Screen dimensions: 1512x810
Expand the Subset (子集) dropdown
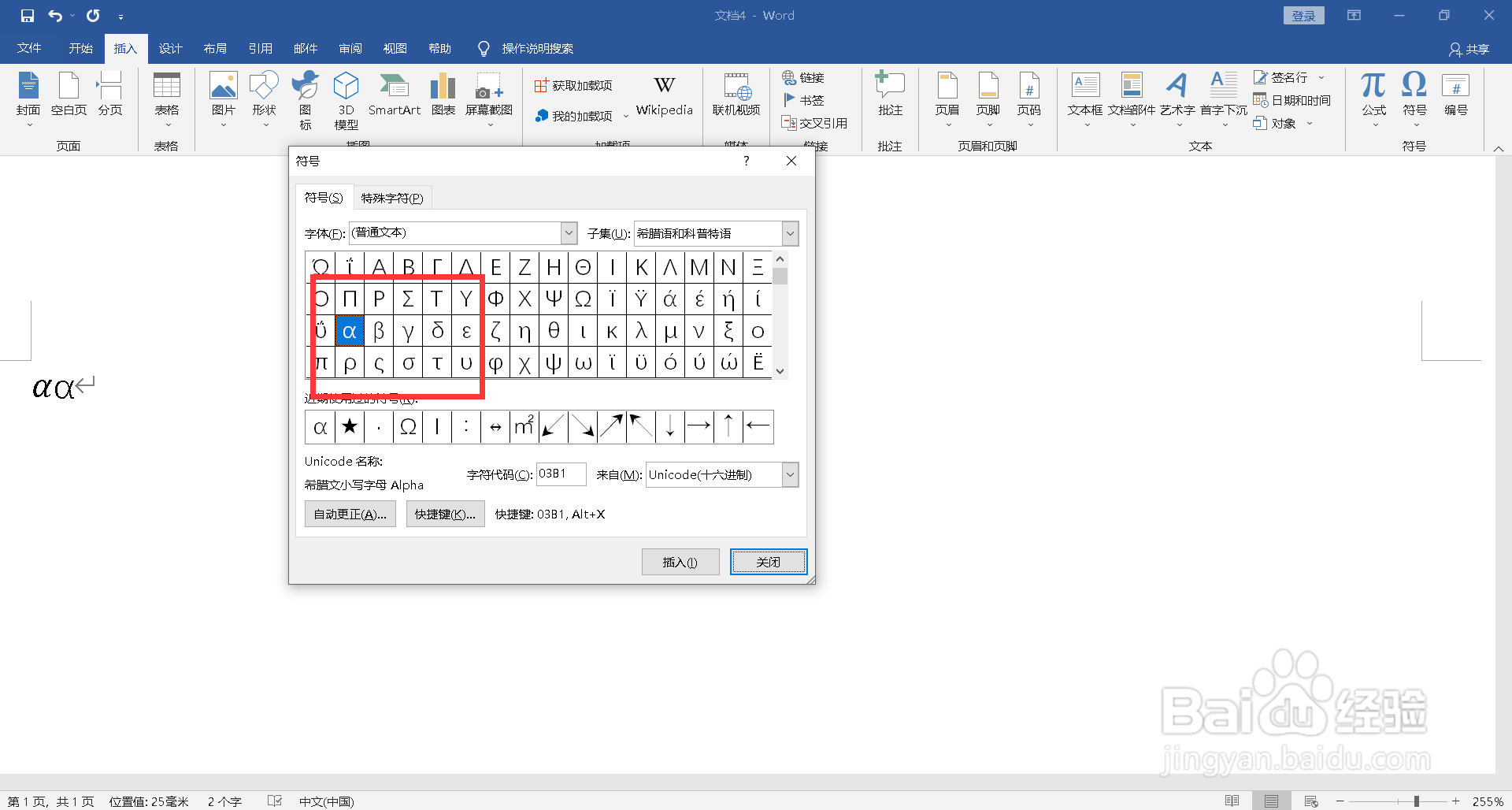click(790, 233)
